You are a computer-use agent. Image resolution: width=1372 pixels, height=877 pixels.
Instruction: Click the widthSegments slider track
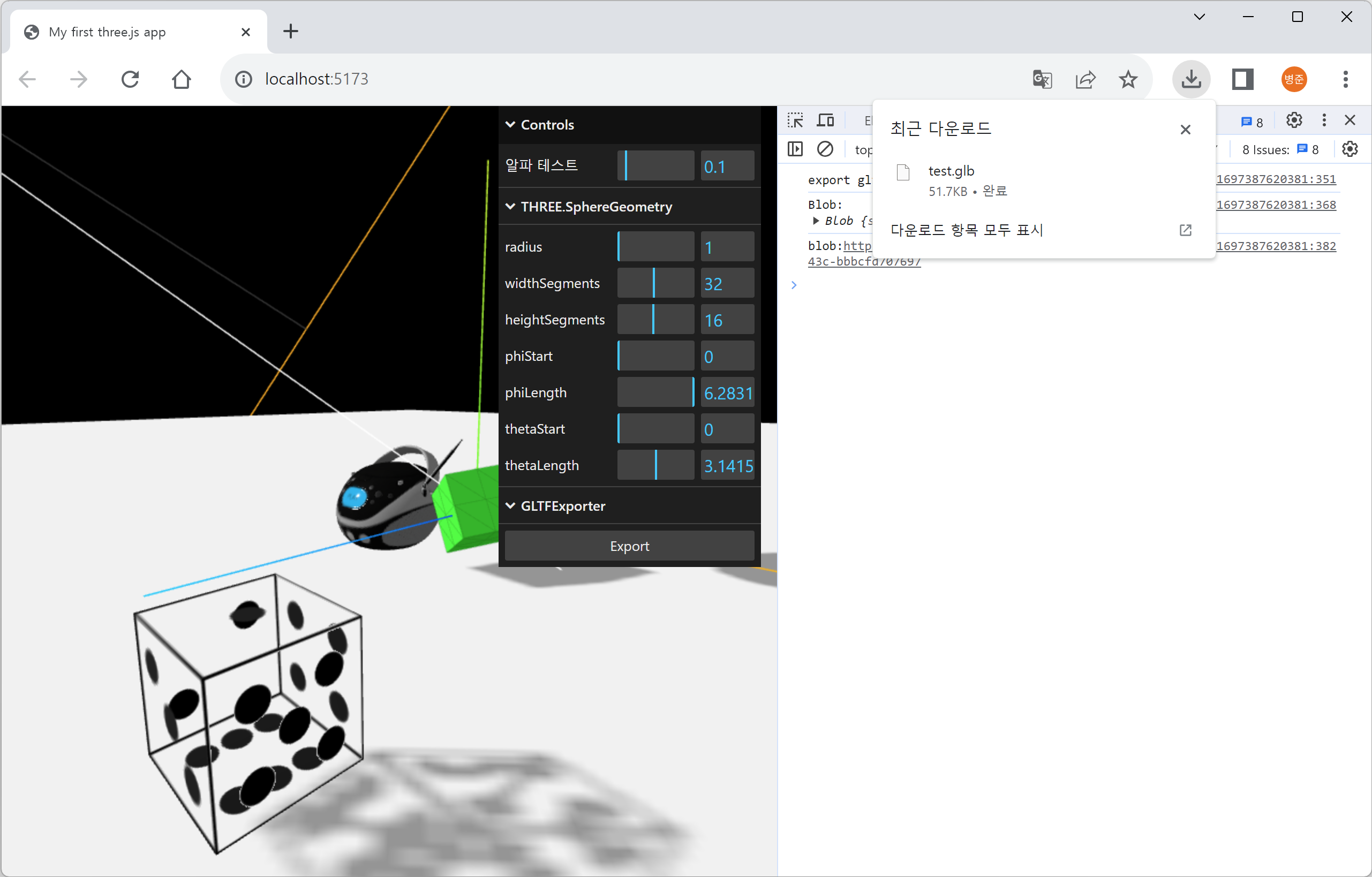click(655, 283)
